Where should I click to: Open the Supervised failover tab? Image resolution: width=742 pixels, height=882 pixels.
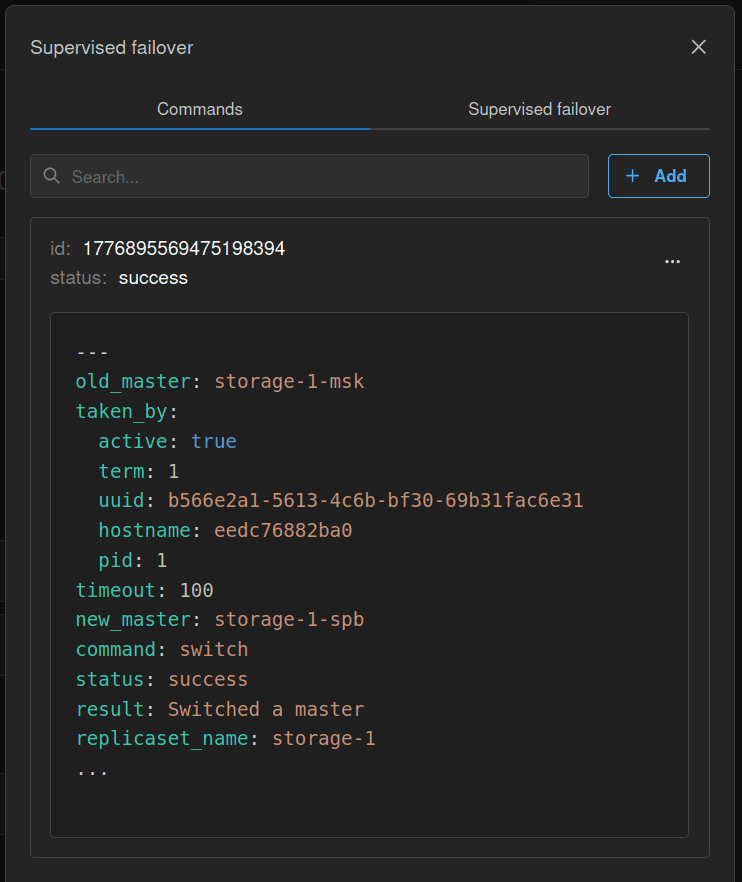(539, 109)
